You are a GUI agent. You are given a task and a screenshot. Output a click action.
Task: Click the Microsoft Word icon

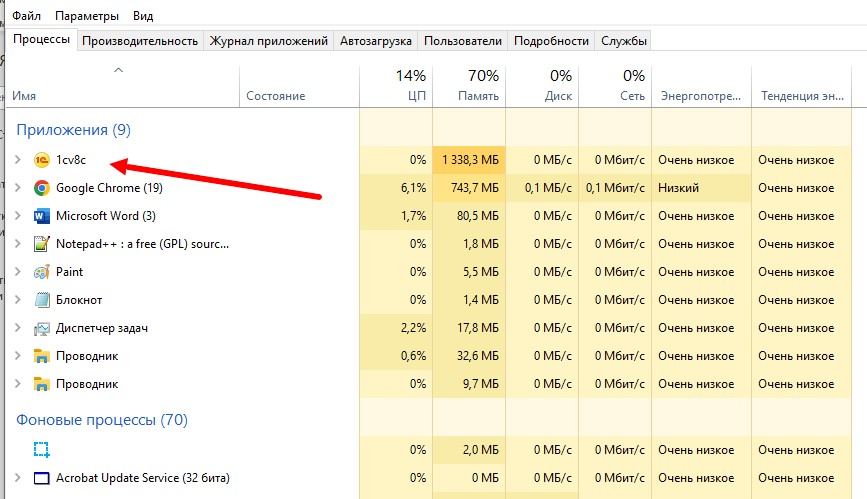[42, 216]
